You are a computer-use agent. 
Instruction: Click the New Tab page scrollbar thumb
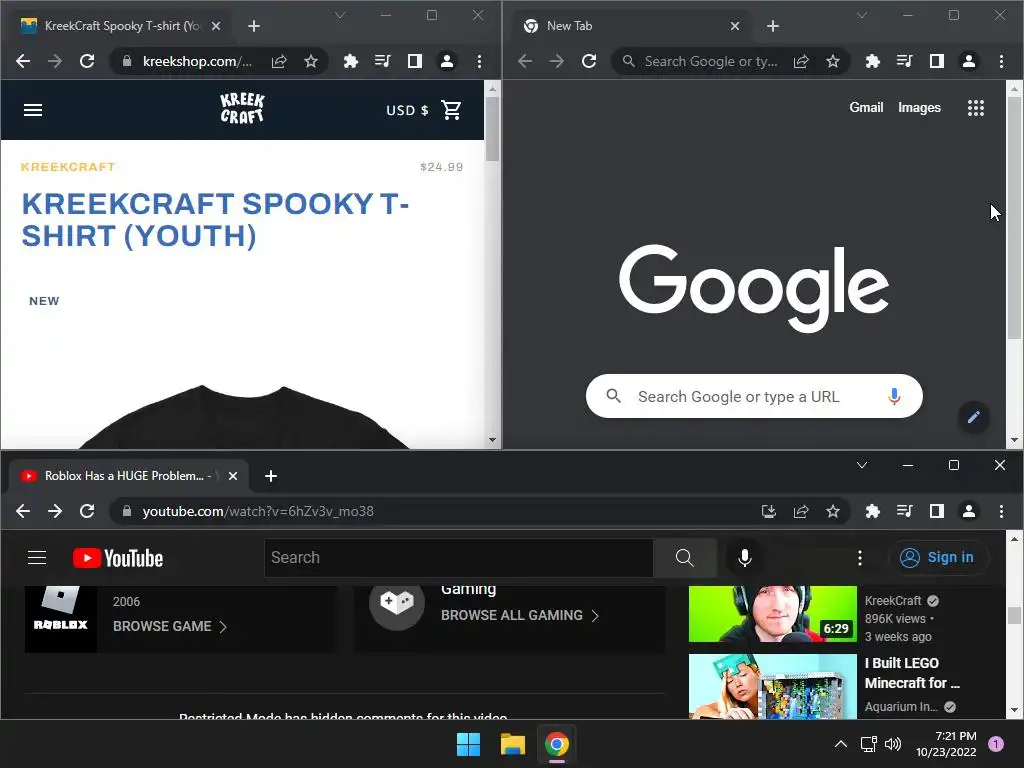coord(1014,217)
